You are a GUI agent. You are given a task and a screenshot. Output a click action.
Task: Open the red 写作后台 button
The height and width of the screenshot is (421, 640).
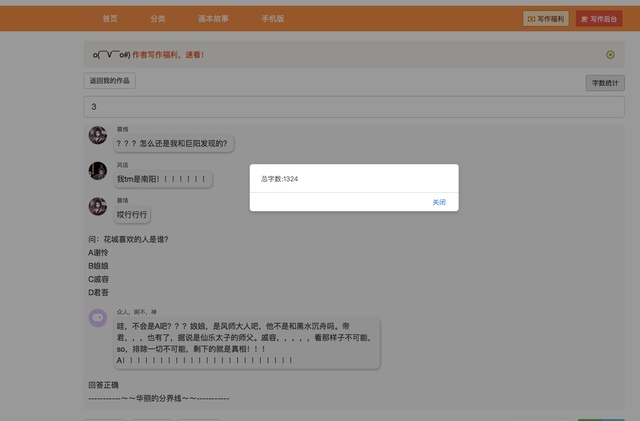tap(598, 18)
